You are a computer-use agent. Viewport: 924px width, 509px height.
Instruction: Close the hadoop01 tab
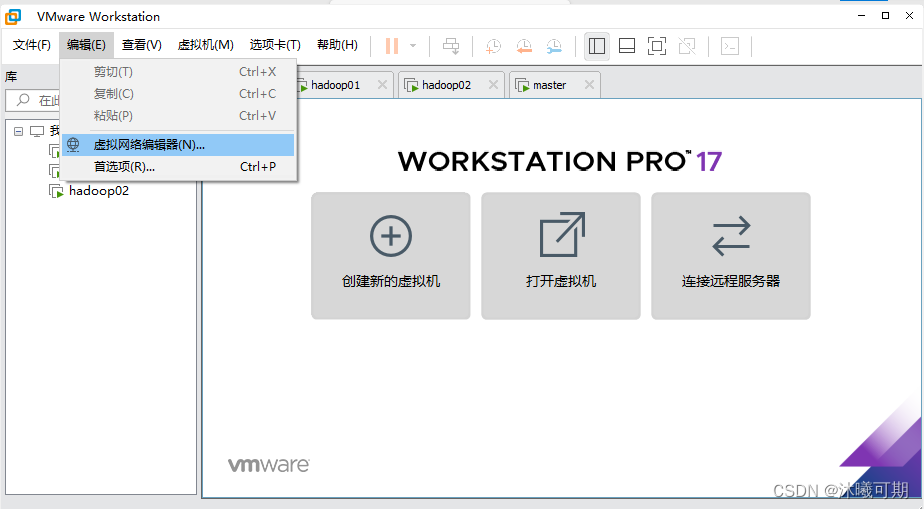(382, 85)
